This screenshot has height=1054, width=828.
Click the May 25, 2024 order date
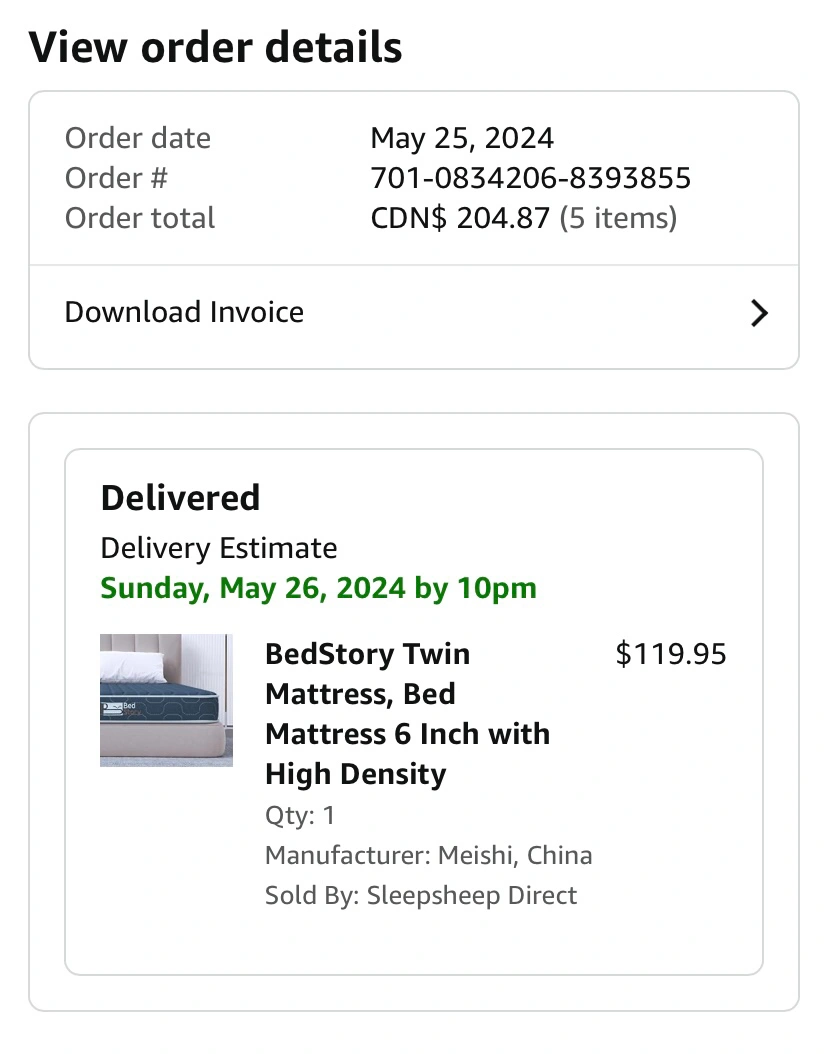[462, 138]
